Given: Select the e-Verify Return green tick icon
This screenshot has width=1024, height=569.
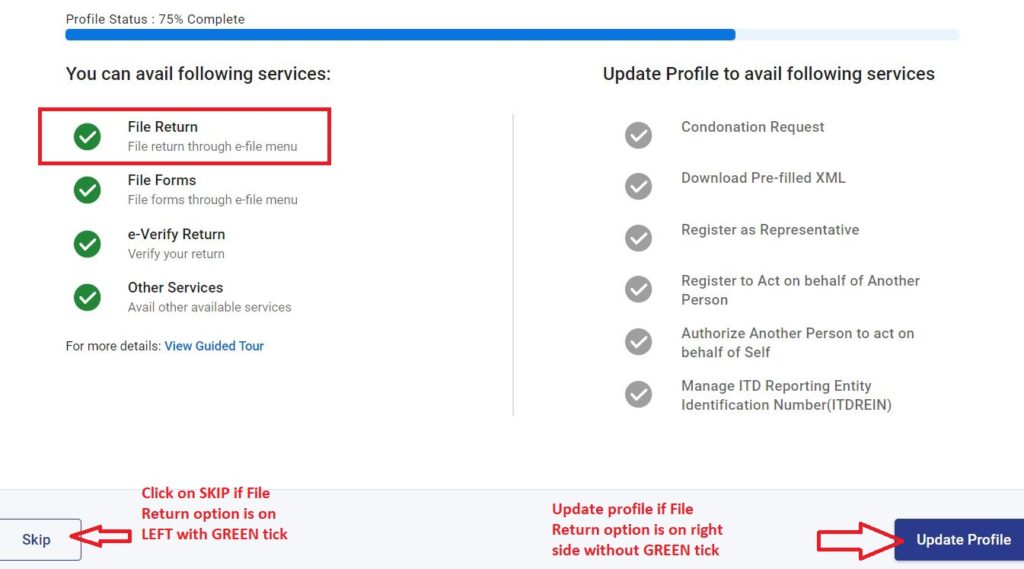Looking at the screenshot, I should [87, 244].
